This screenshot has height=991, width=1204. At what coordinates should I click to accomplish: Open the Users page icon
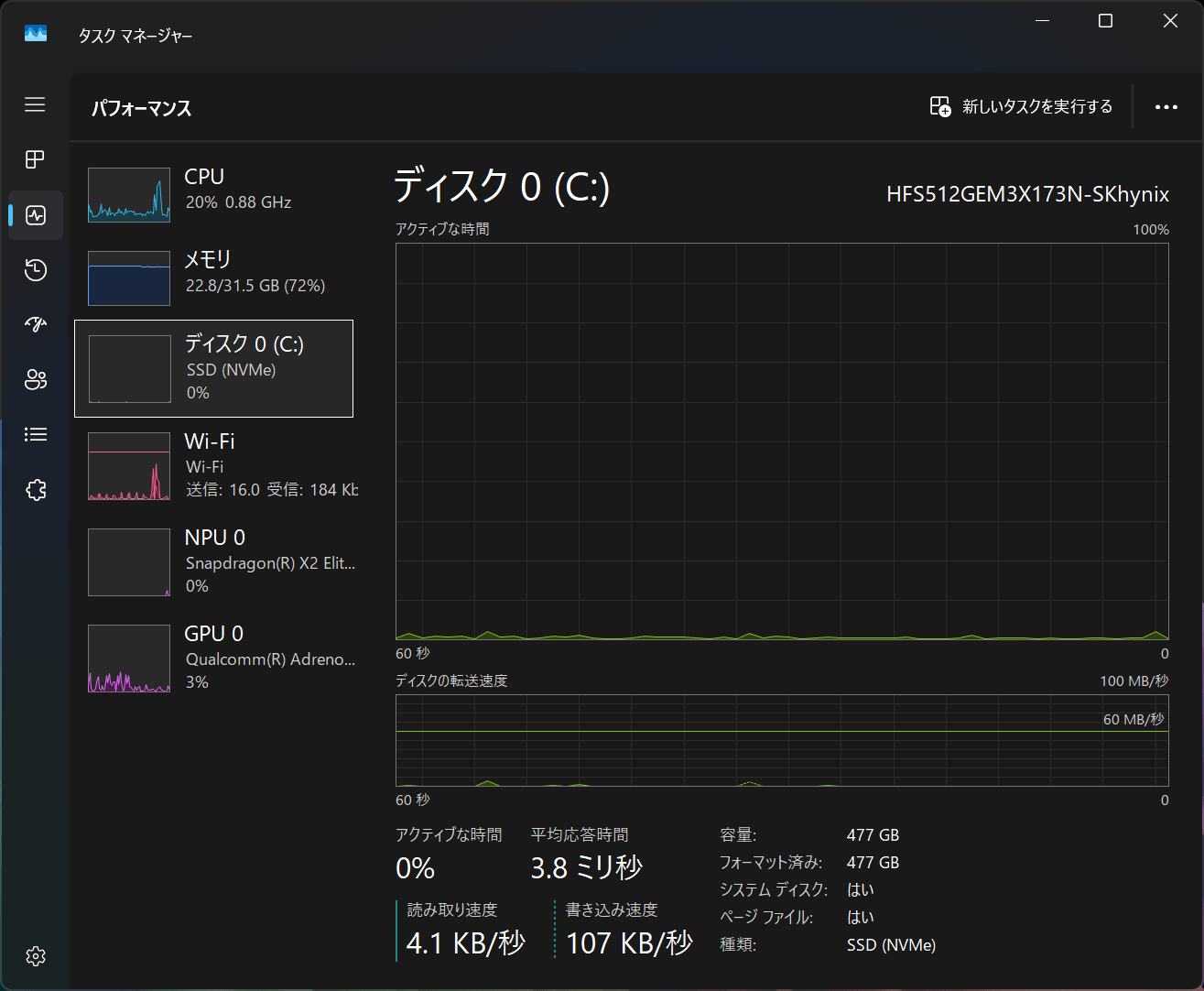[36, 379]
